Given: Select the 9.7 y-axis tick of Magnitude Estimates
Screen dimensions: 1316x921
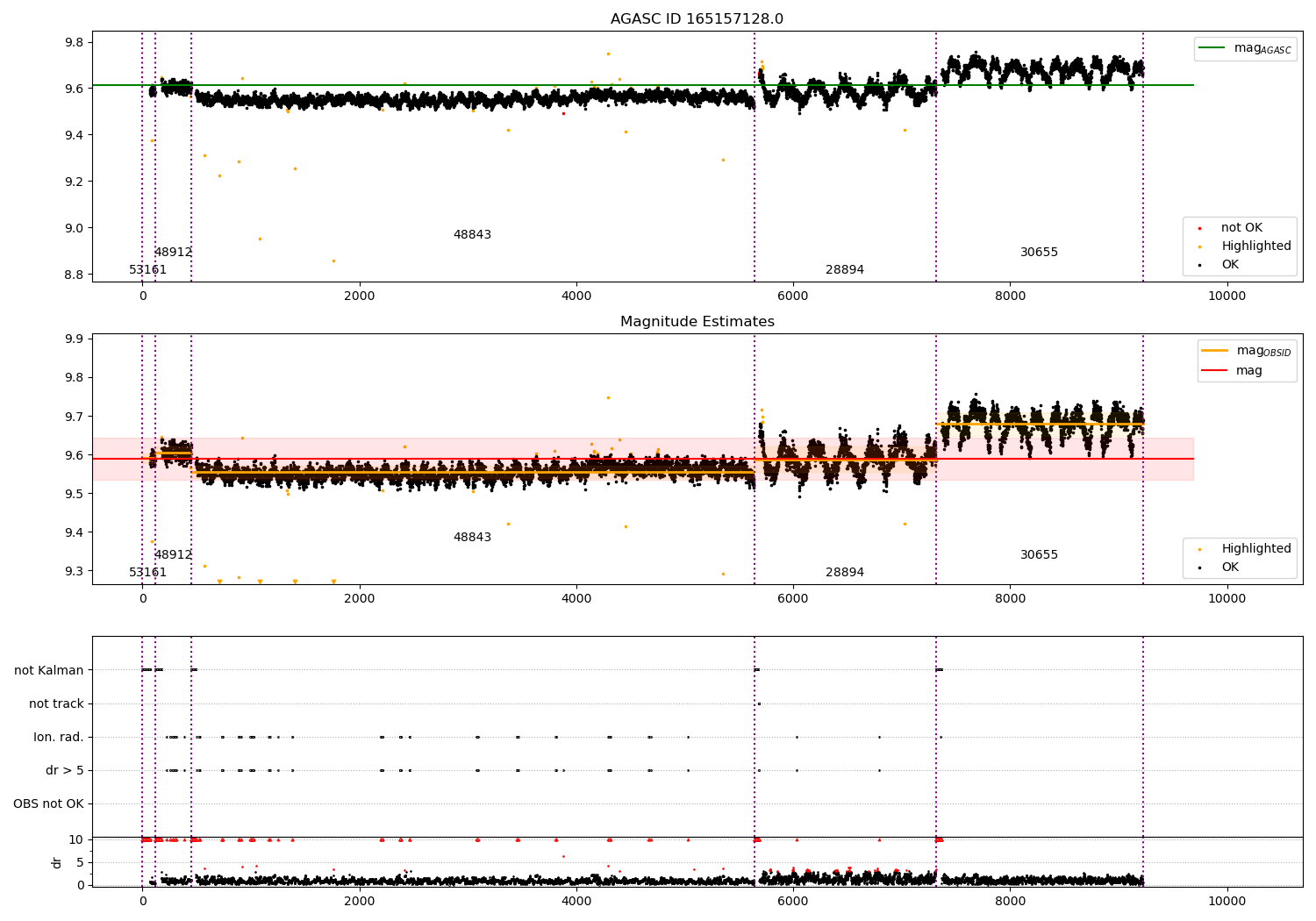Looking at the screenshot, I should pos(74,417).
